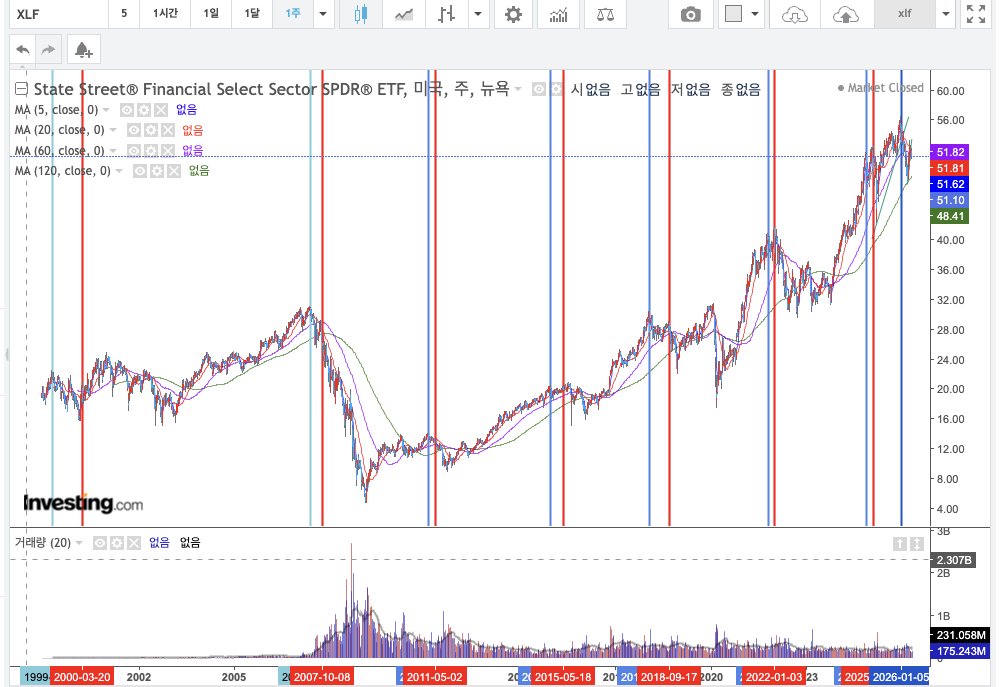
Task: Hide the MA (5, close, 0) line
Action: click(127, 110)
